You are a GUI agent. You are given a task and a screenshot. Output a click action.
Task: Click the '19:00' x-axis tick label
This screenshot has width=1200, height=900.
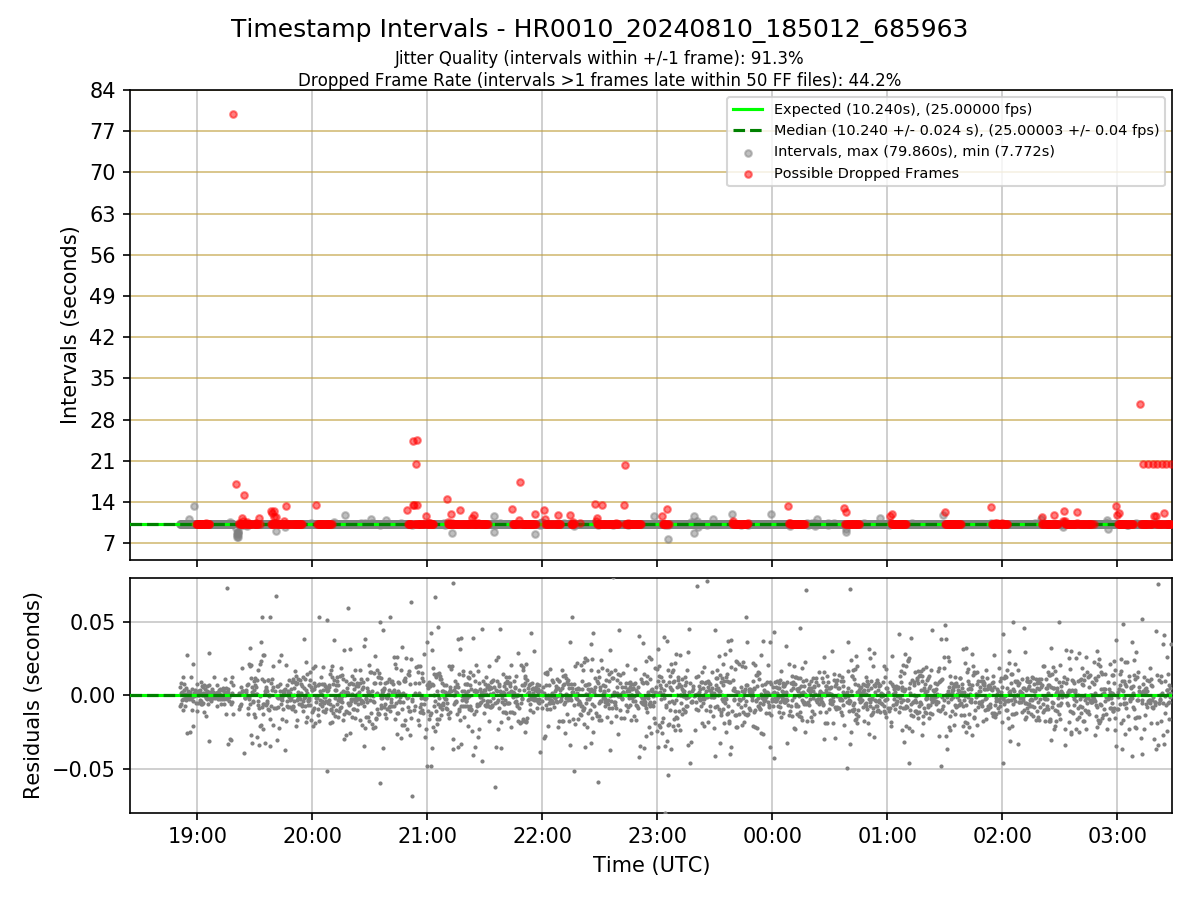196,834
